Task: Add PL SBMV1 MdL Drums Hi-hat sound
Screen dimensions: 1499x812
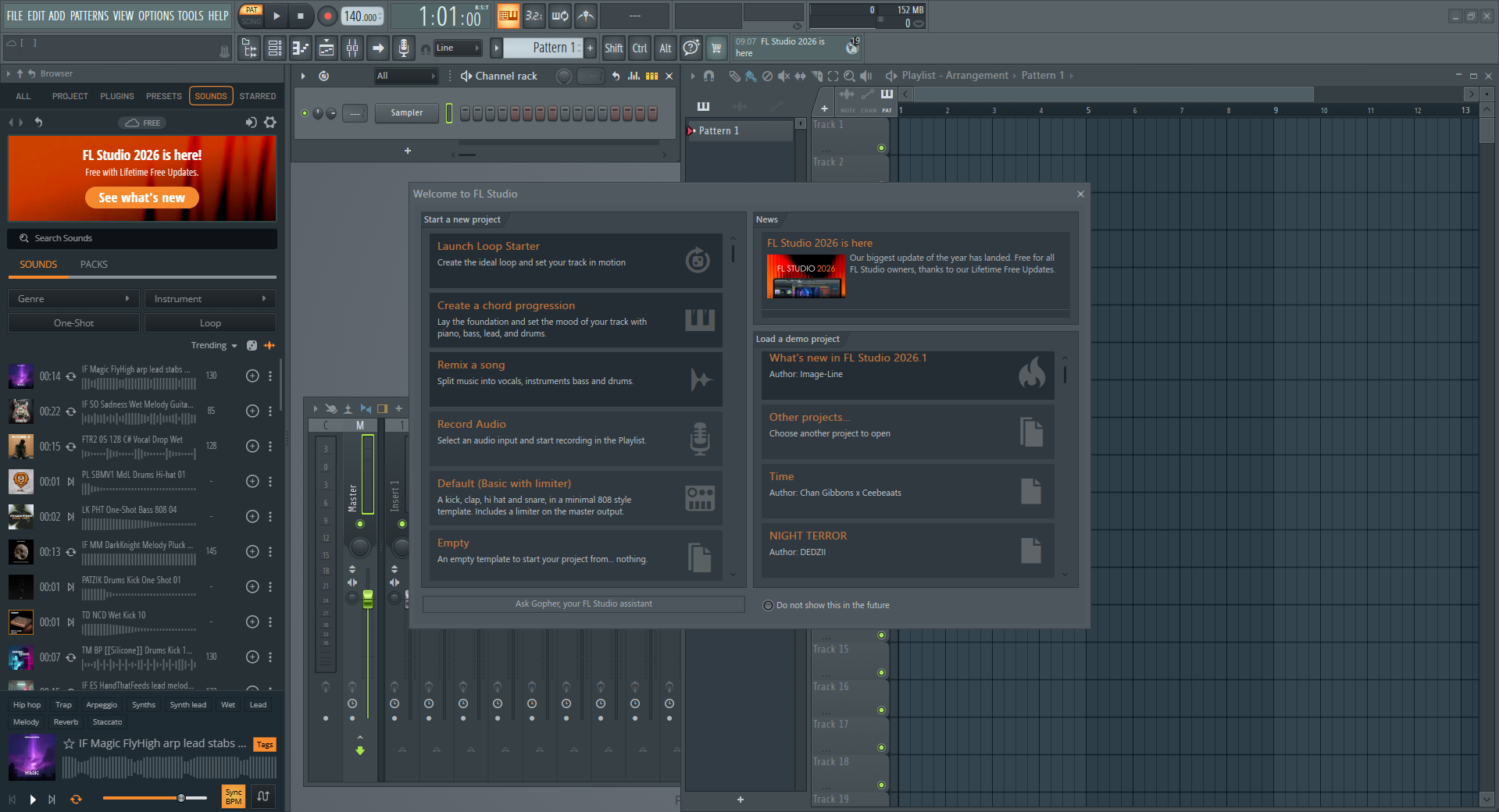Action: click(x=252, y=481)
